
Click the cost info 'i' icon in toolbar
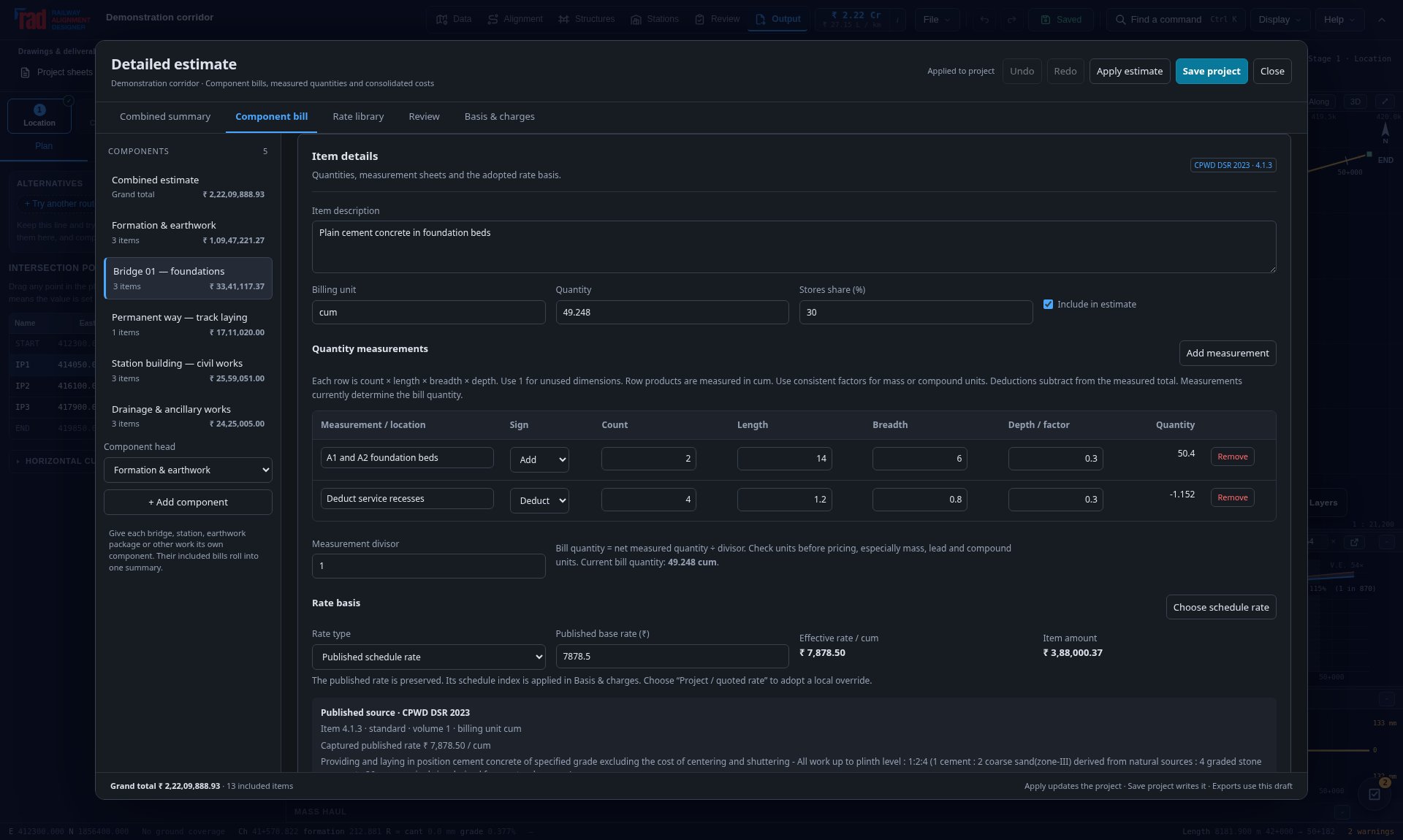tap(897, 20)
